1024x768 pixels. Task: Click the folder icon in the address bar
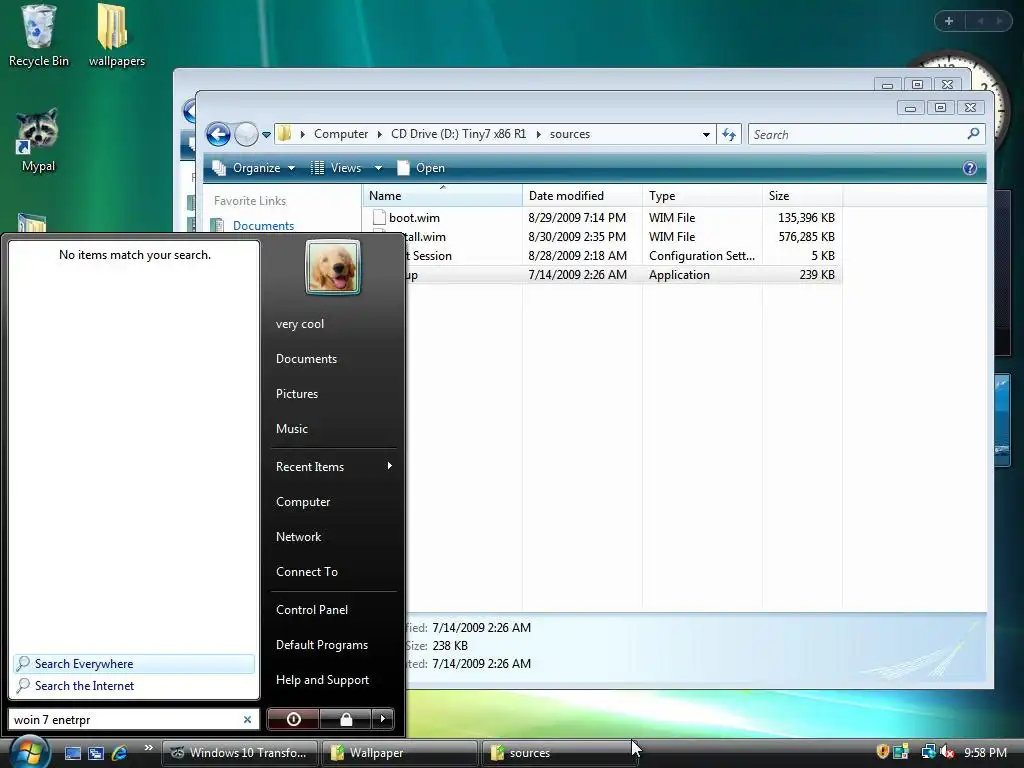tap(284, 134)
